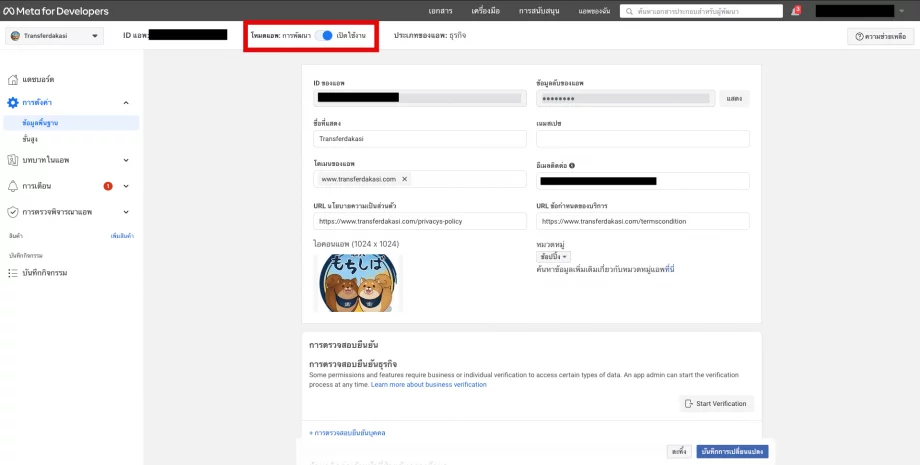Click the Add product link in sidebar
This screenshot has height=465, width=920.
122,236
